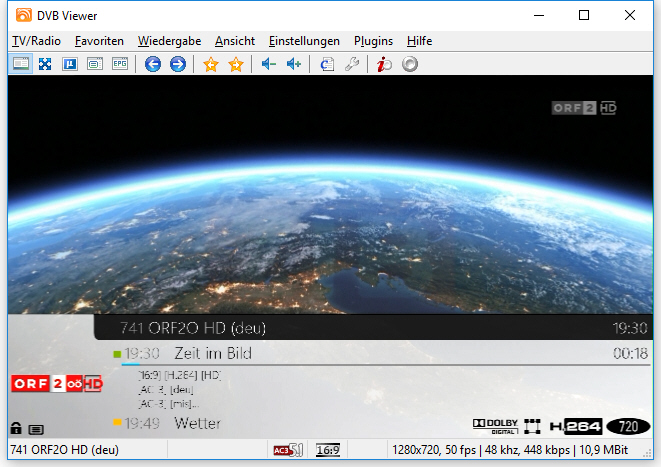Open the Favoriten menu
661x467 pixels.
(x=99, y=41)
